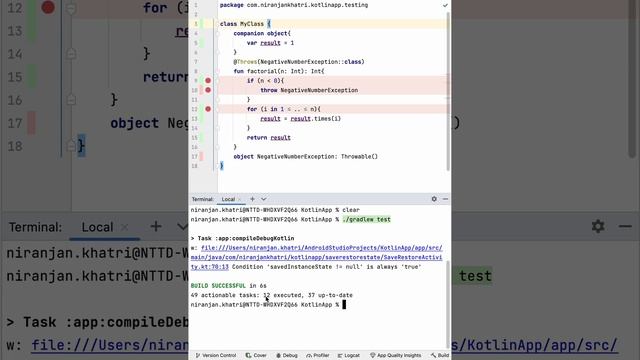Click BUILD SUCCESSFUL text in front terminal
The height and width of the screenshot is (360, 640).
pyautogui.click(x=218, y=285)
